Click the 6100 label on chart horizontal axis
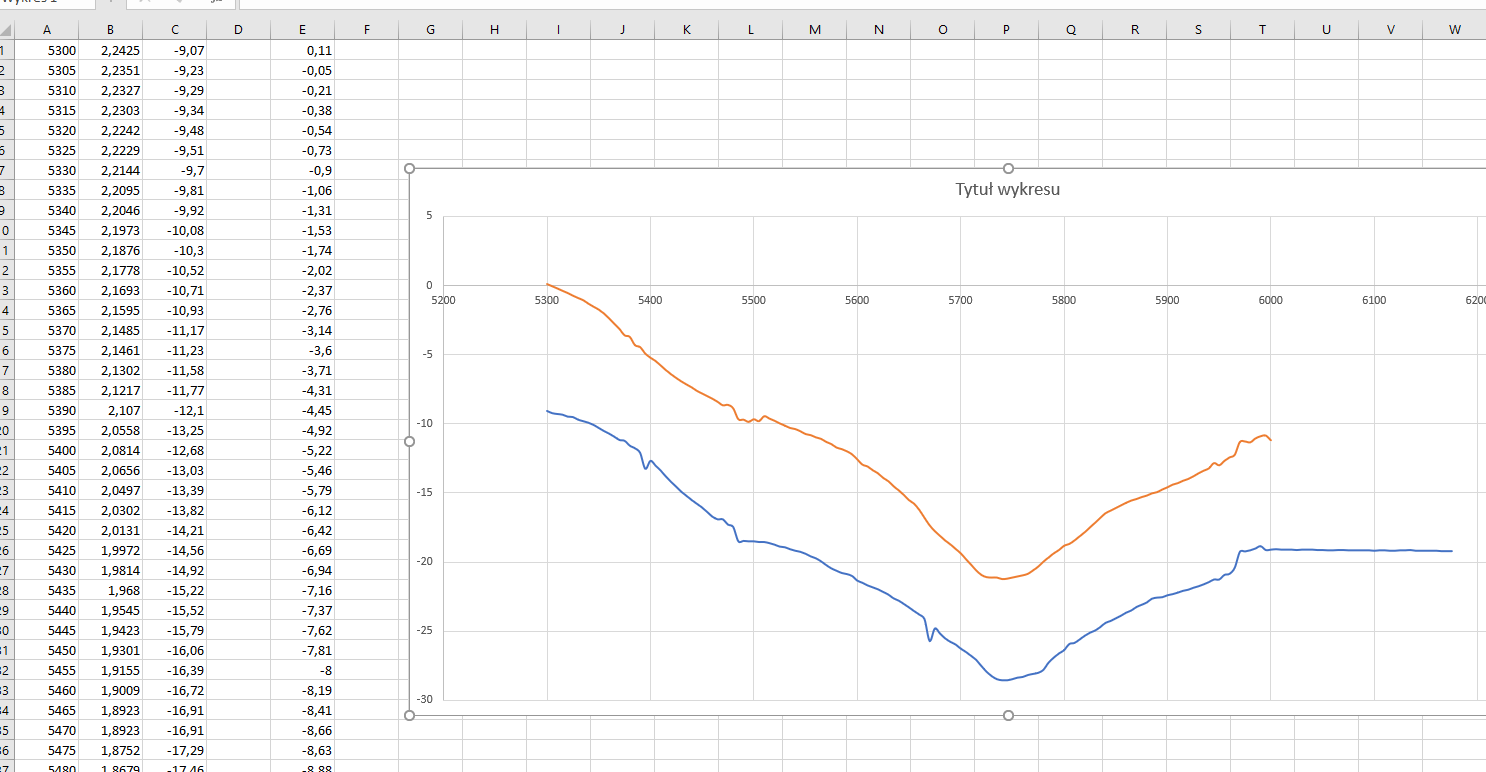Image resolution: width=1486 pixels, height=772 pixels. click(1374, 300)
